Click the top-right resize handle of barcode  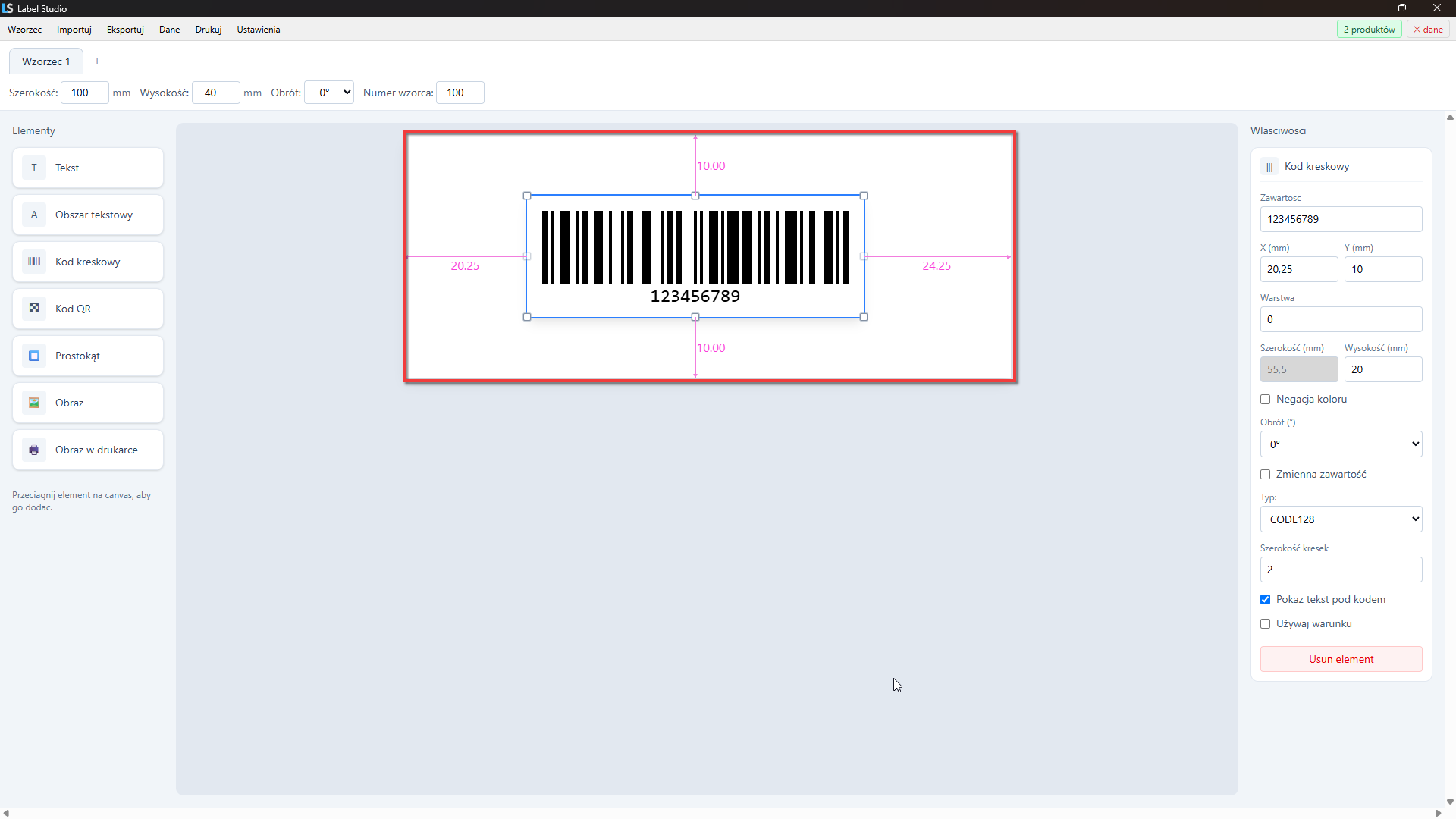(x=864, y=196)
